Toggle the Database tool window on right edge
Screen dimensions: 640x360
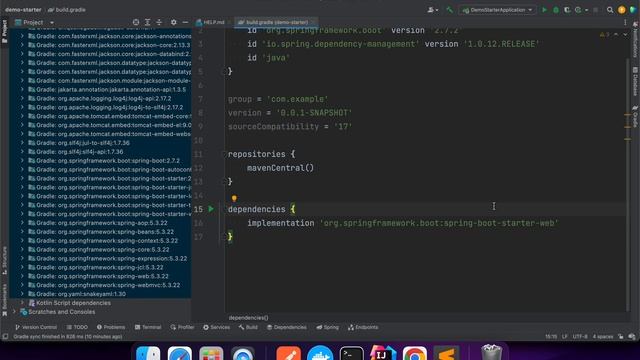pos(635,81)
